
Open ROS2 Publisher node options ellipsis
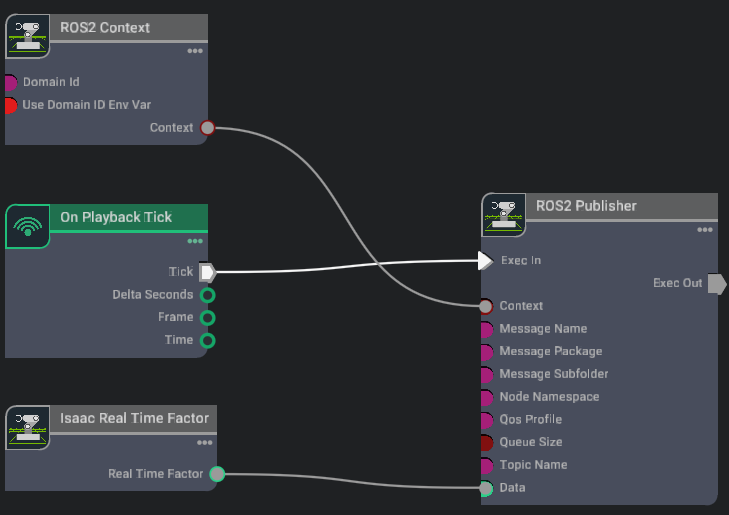pyautogui.click(x=705, y=230)
